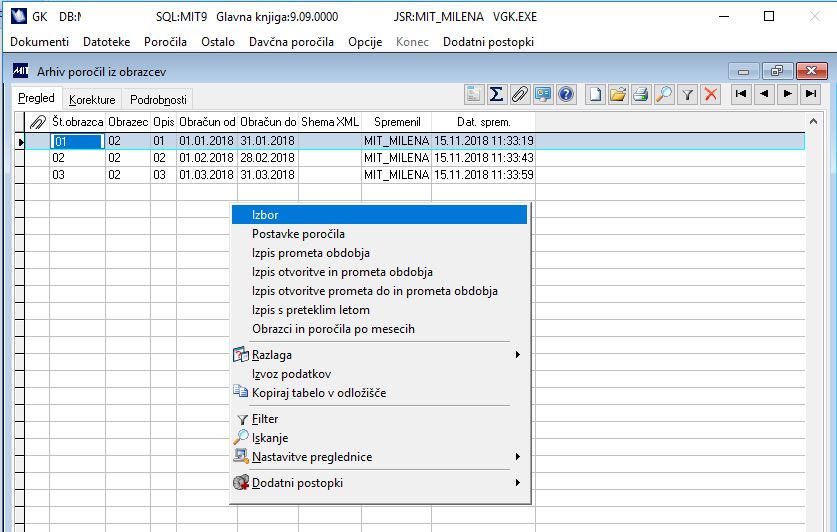Click the 28.02.2018 Obračun do cell
Viewport: 837px width, 532px height.
coord(267,158)
